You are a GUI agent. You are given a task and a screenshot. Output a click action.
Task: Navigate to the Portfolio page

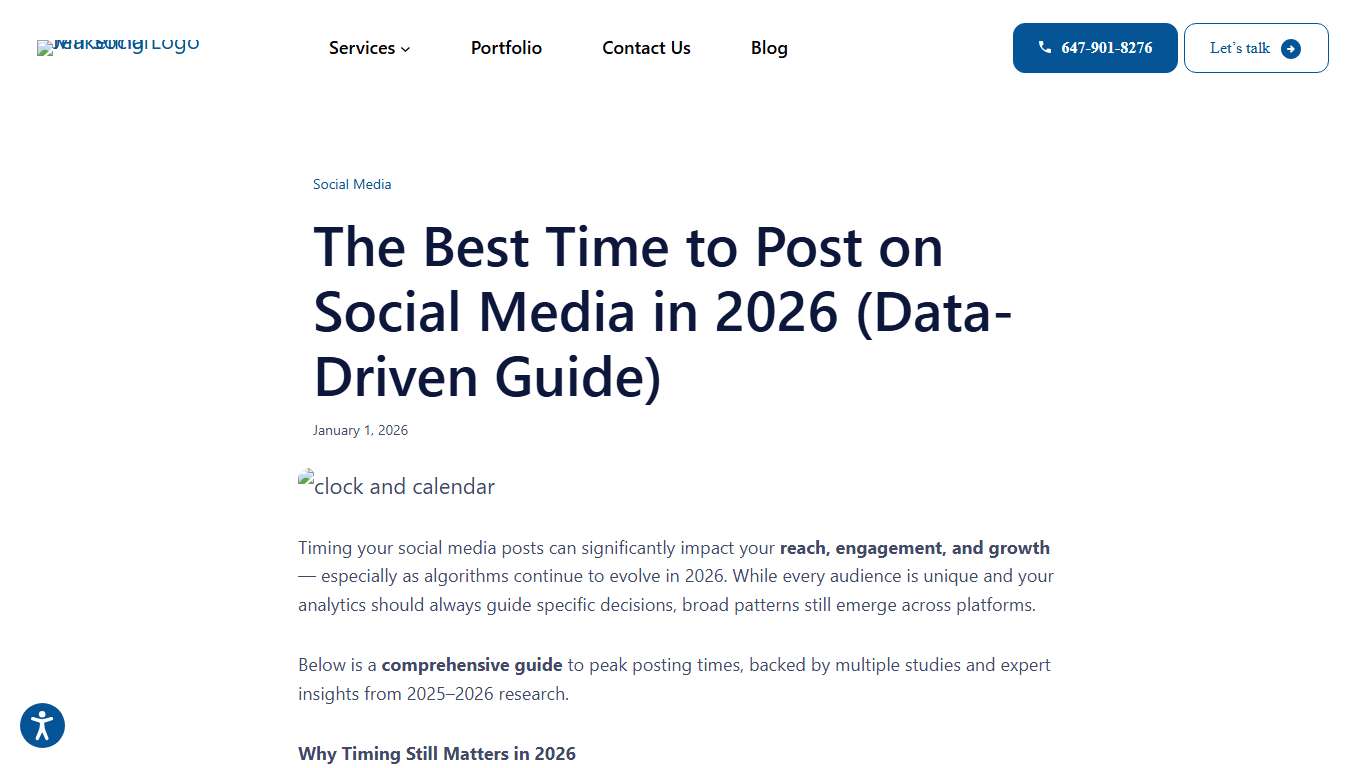(x=506, y=48)
